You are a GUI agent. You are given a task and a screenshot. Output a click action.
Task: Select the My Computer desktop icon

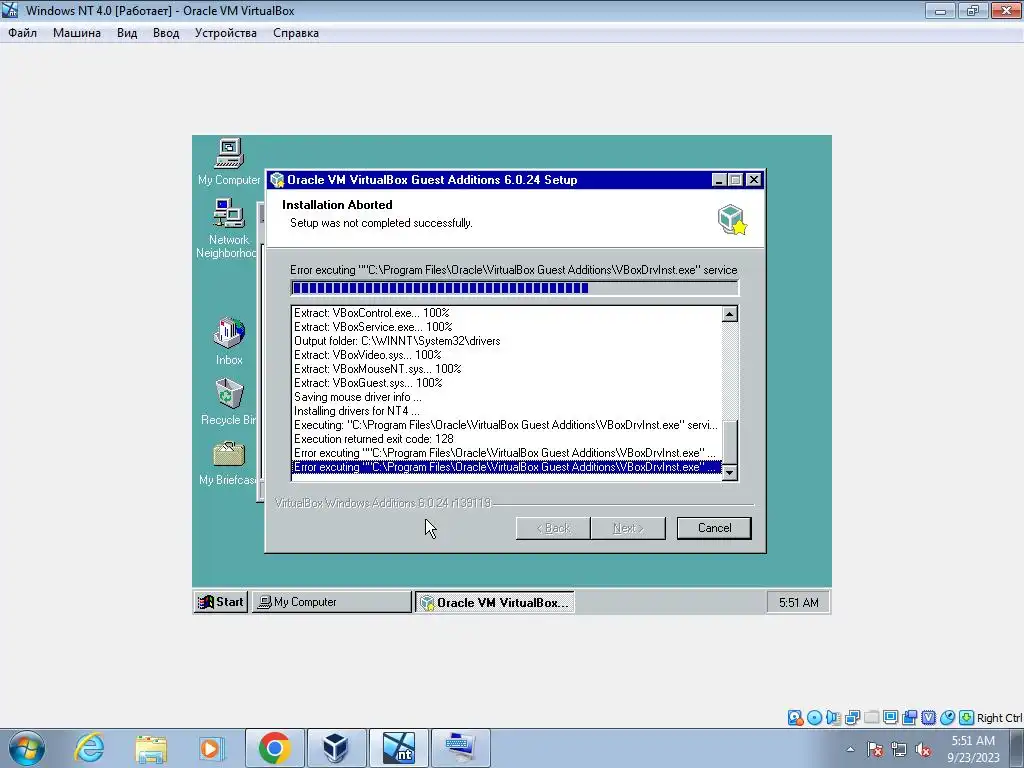(229, 162)
